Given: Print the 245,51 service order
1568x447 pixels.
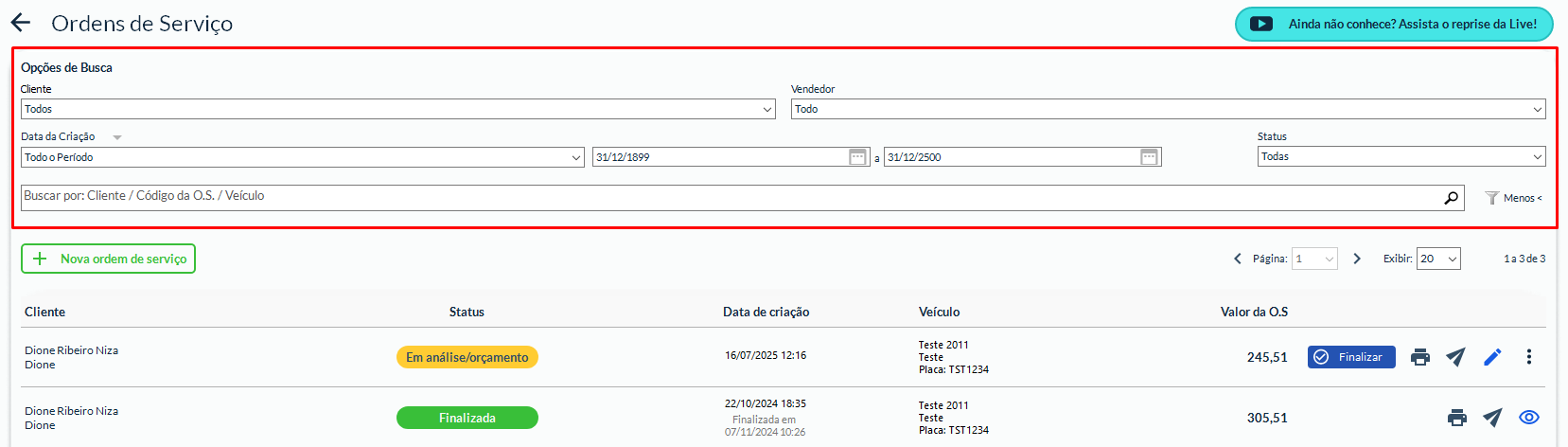Looking at the screenshot, I should 1419,357.
